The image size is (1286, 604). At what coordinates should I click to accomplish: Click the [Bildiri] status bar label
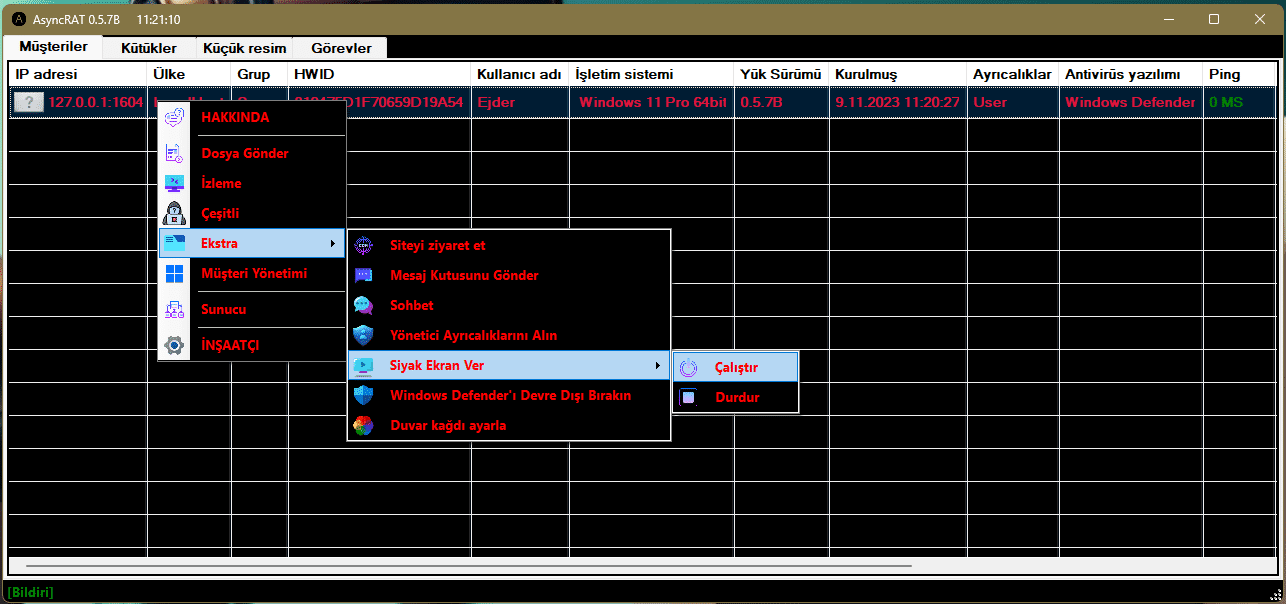click(31, 593)
